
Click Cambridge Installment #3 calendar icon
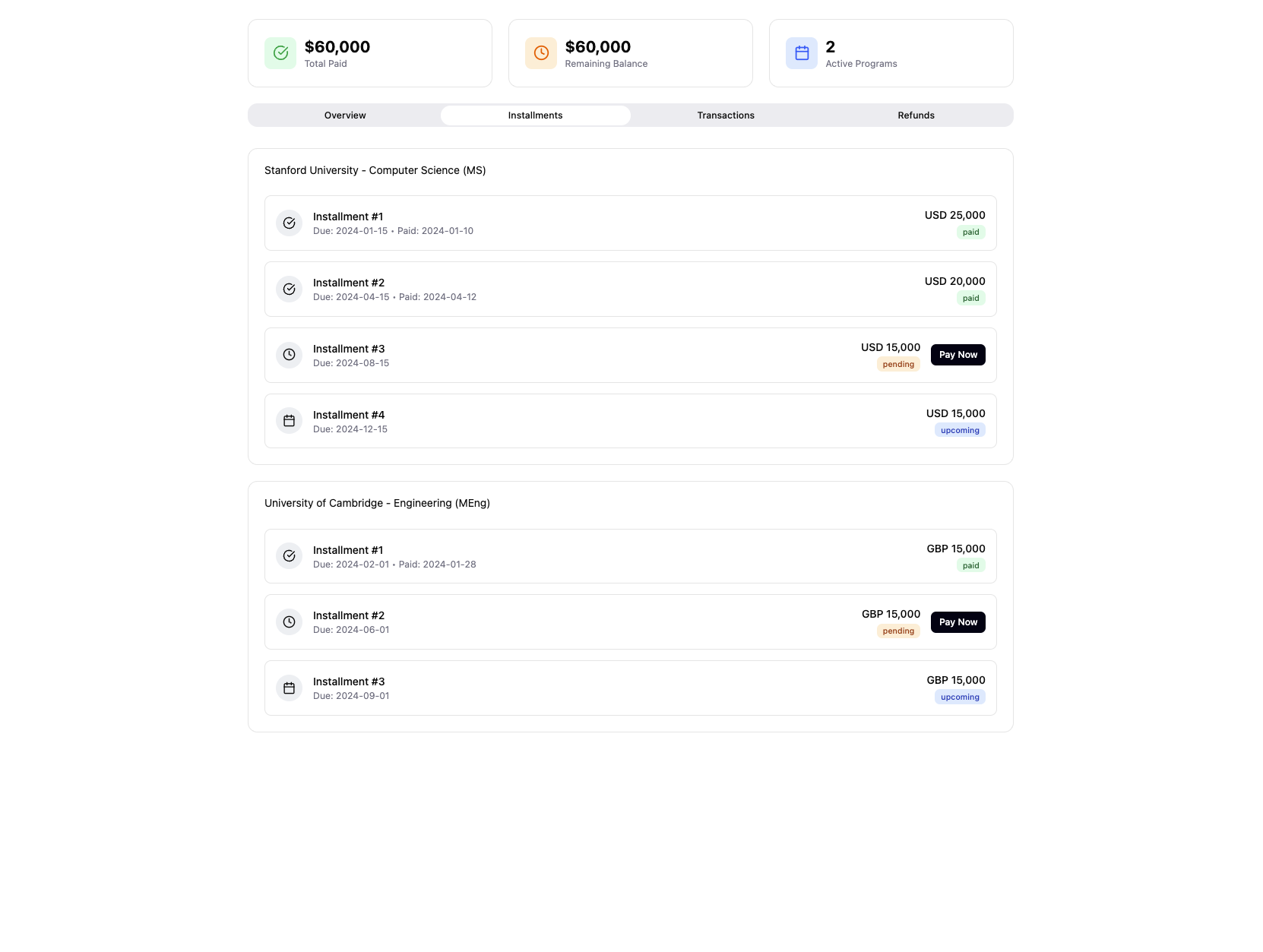point(289,688)
